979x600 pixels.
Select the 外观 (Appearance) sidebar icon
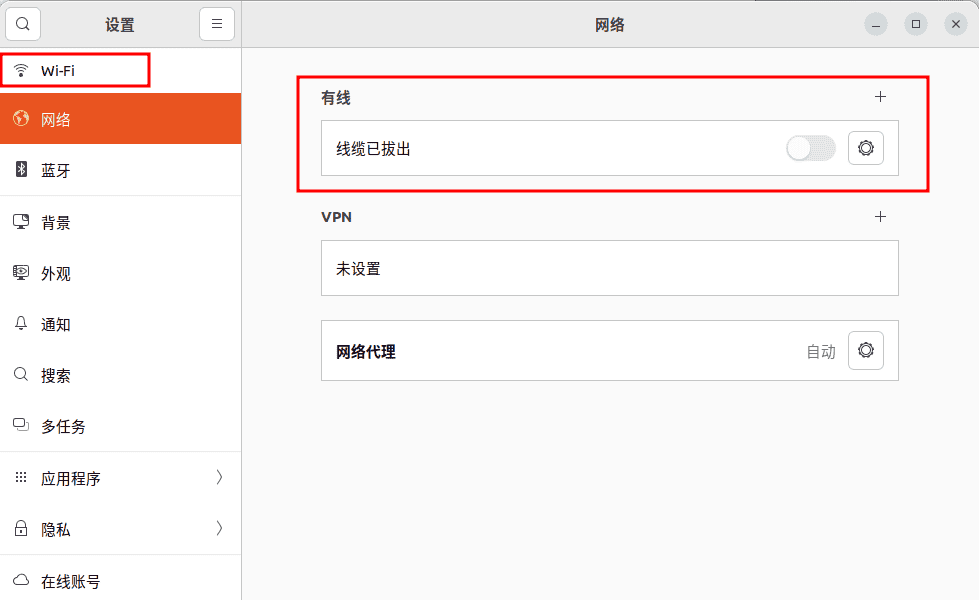point(22,273)
